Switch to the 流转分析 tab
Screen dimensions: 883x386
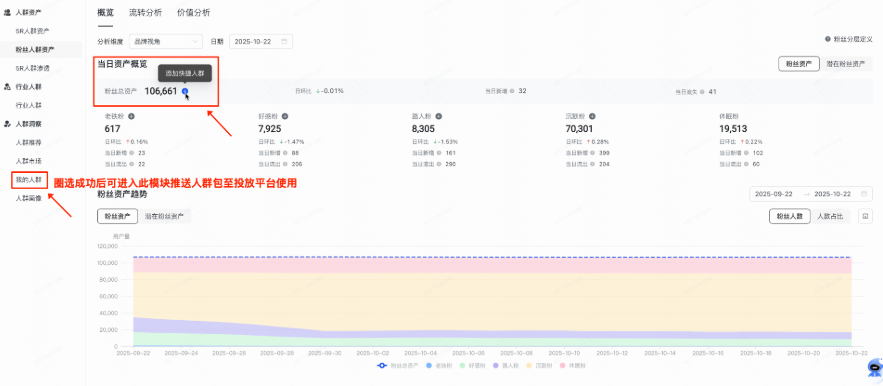pos(145,12)
